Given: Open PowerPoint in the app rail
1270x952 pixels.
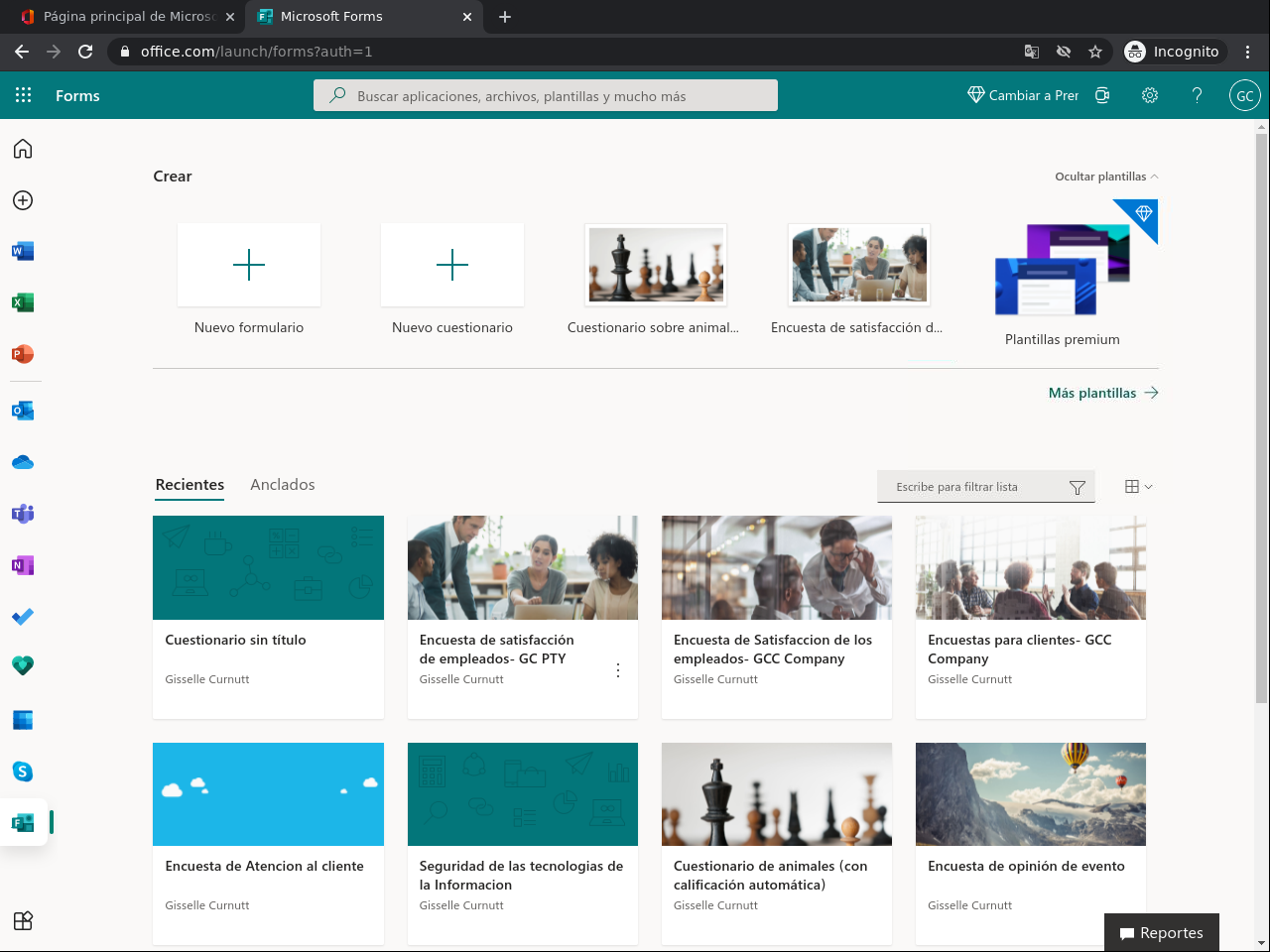Looking at the screenshot, I should coord(23,354).
